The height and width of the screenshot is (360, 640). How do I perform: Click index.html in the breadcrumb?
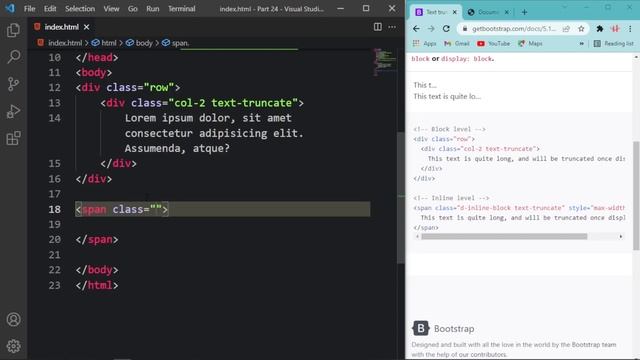click(65, 43)
